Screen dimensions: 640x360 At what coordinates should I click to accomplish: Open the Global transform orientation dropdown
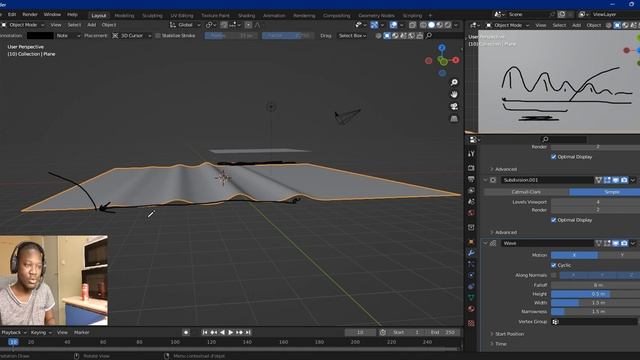coord(185,25)
